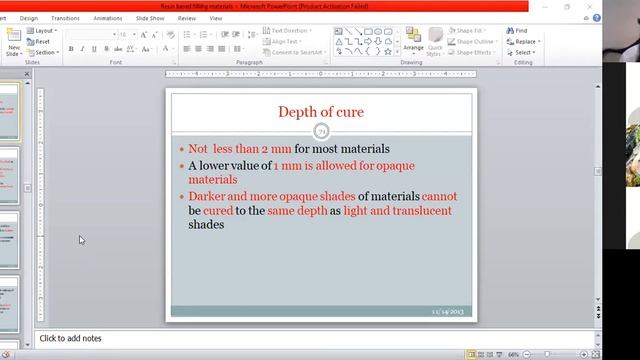Click the zoom slider handle
Screen dimensions: 640x360
pos(547,355)
